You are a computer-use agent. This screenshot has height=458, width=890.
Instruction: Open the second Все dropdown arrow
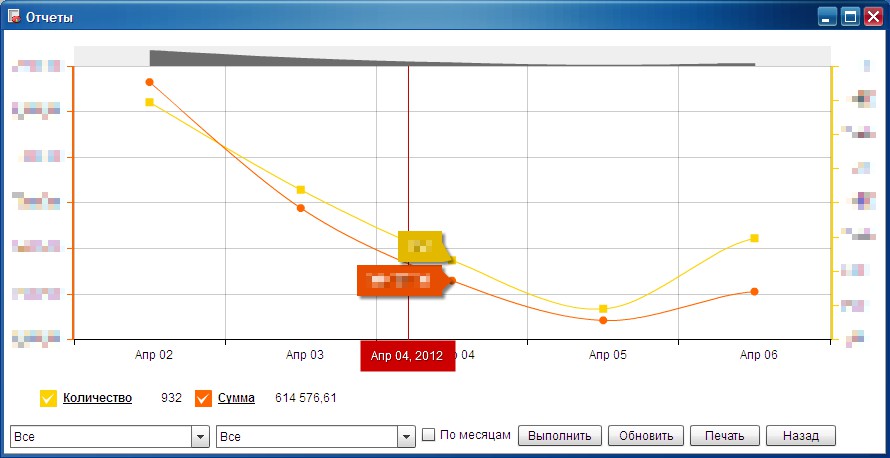point(405,436)
